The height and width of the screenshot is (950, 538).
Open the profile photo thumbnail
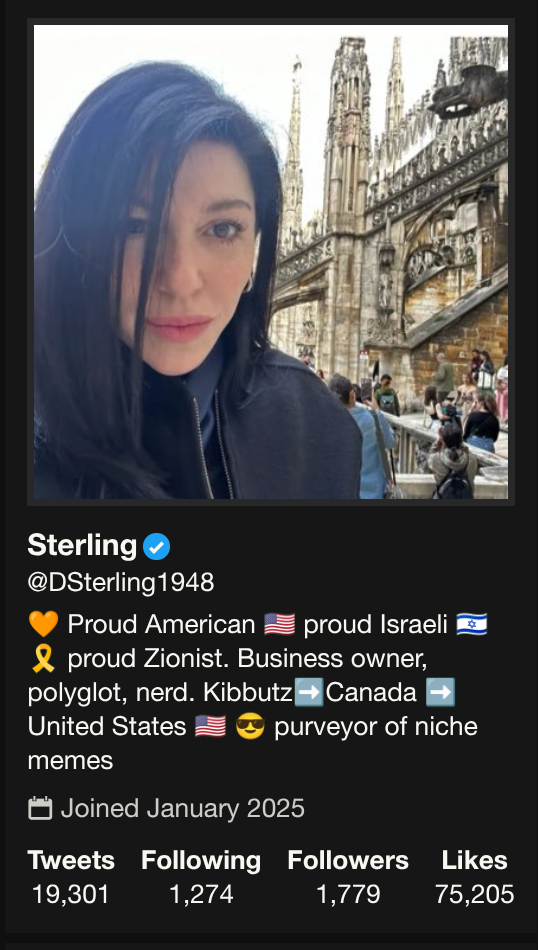coord(271,262)
